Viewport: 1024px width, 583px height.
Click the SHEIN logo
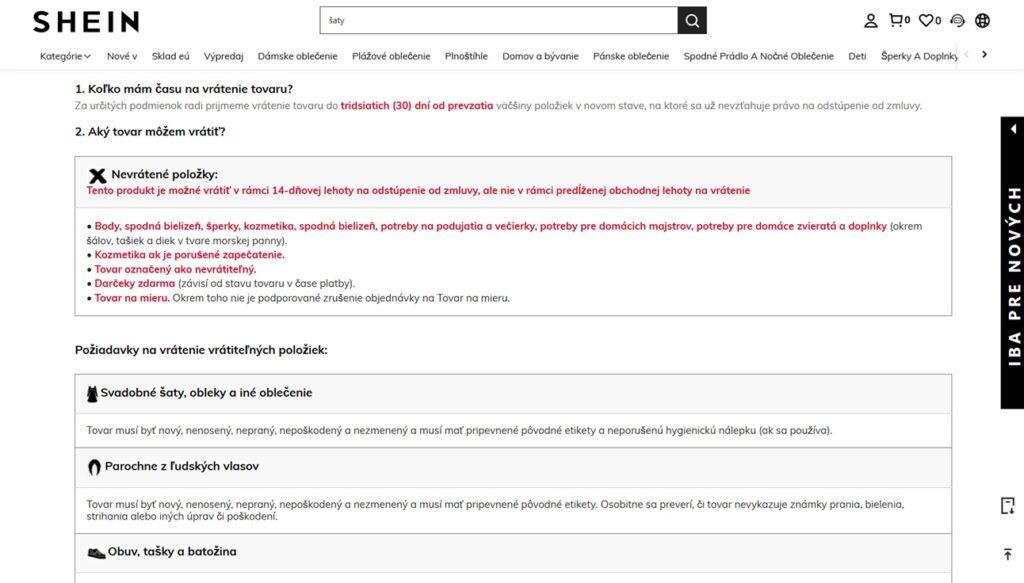(86, 22)
